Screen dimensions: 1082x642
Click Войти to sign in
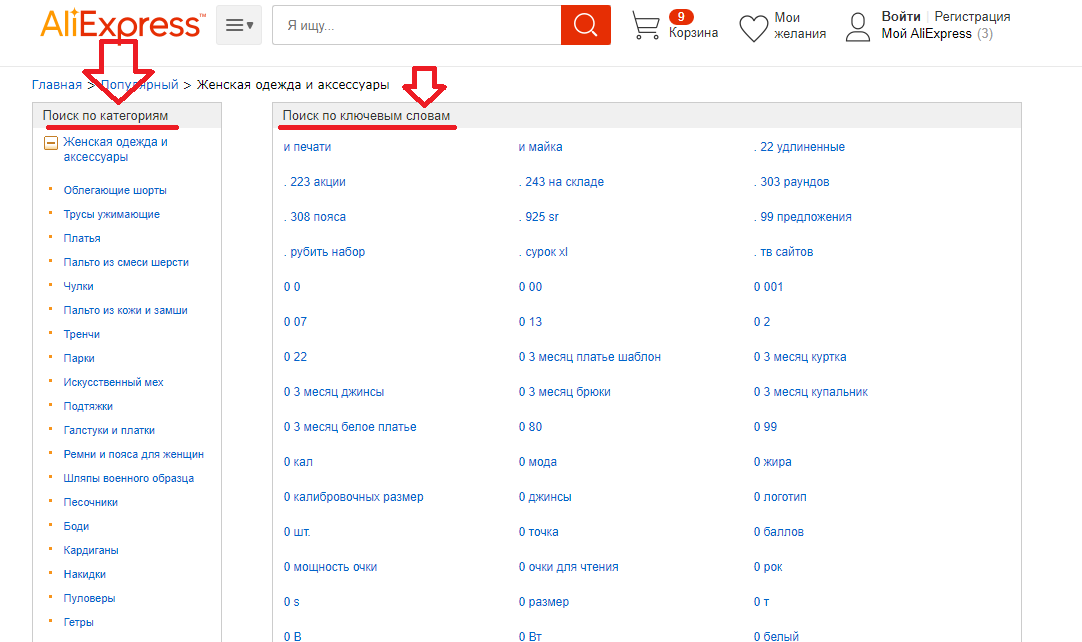coord(901,17)
